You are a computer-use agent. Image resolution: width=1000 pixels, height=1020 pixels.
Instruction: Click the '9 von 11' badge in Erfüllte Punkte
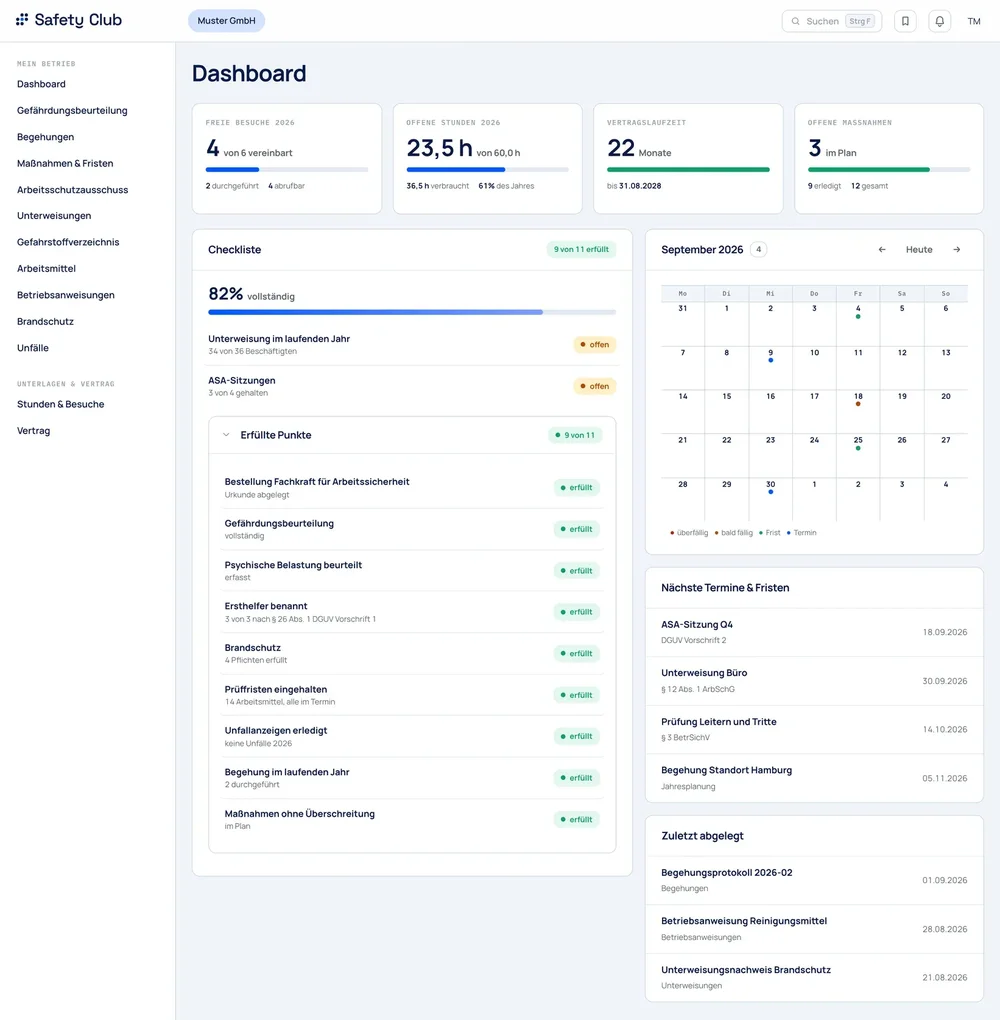click(575, 435)
